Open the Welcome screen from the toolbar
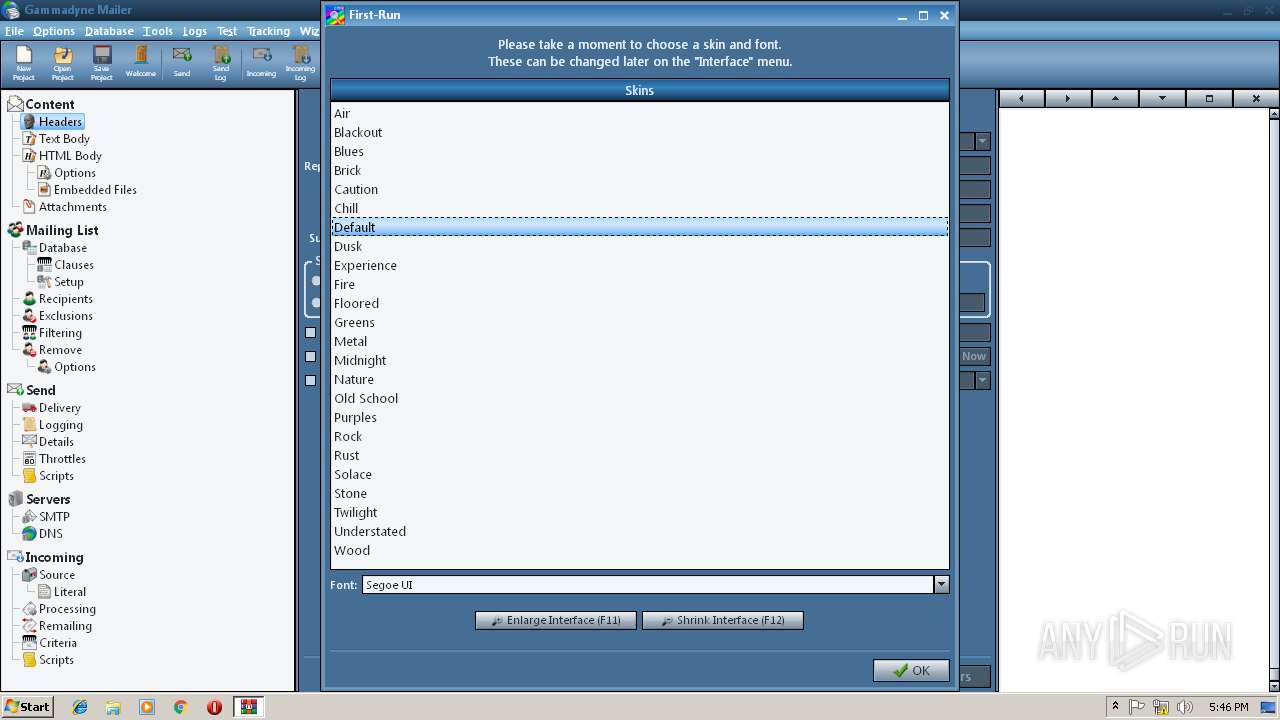Image resolution: width=1280 pixels, height=720 pixels. (x=141, y=63)
